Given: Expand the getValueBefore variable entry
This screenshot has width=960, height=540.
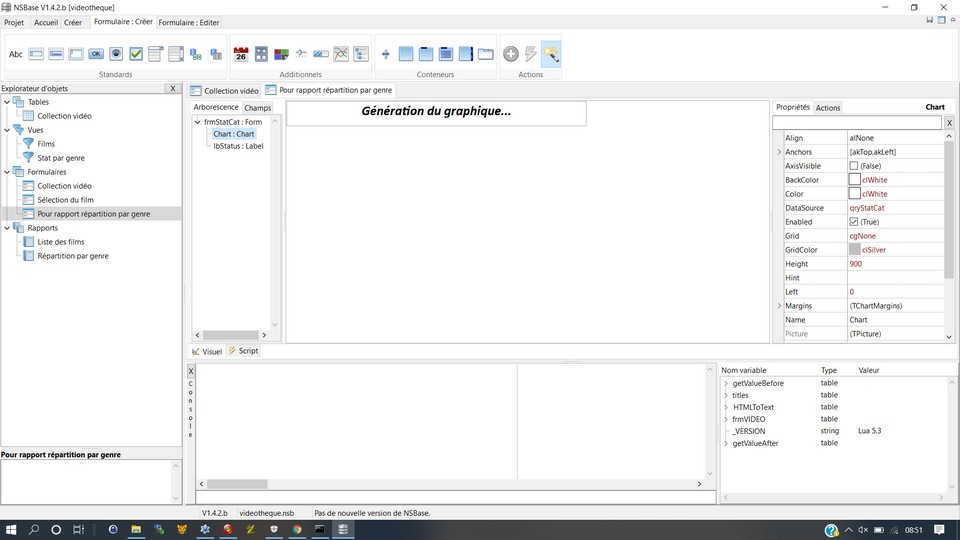Looking at the screenshot, I should click(x=726, y=383).
